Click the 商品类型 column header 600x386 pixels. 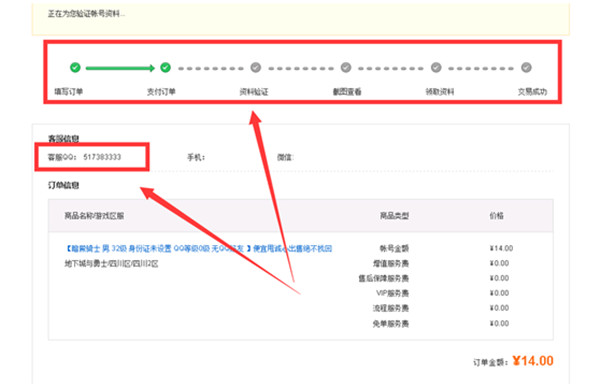pos(394,216)
